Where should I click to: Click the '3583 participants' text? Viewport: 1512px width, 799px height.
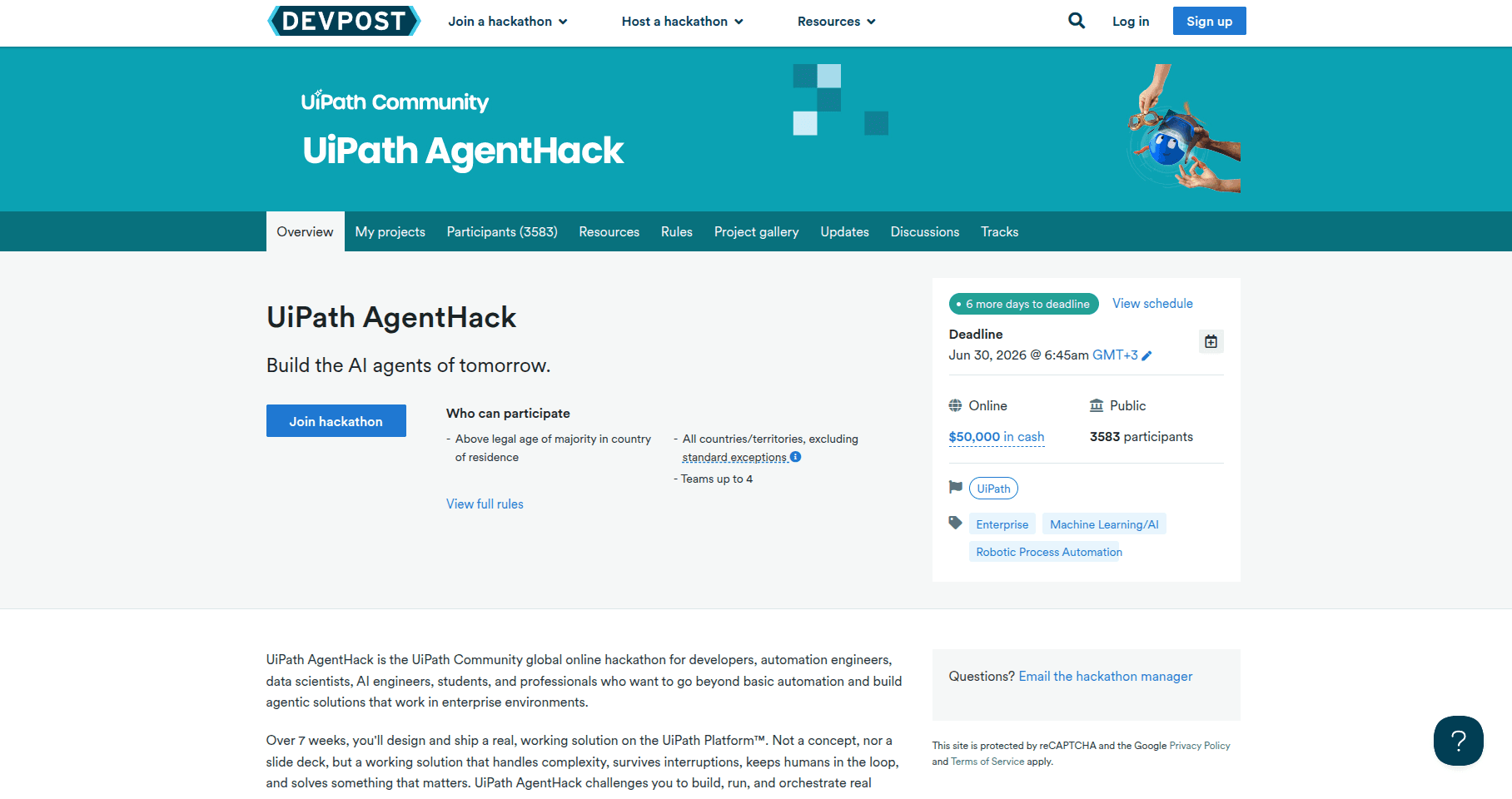coord(1141,437)
